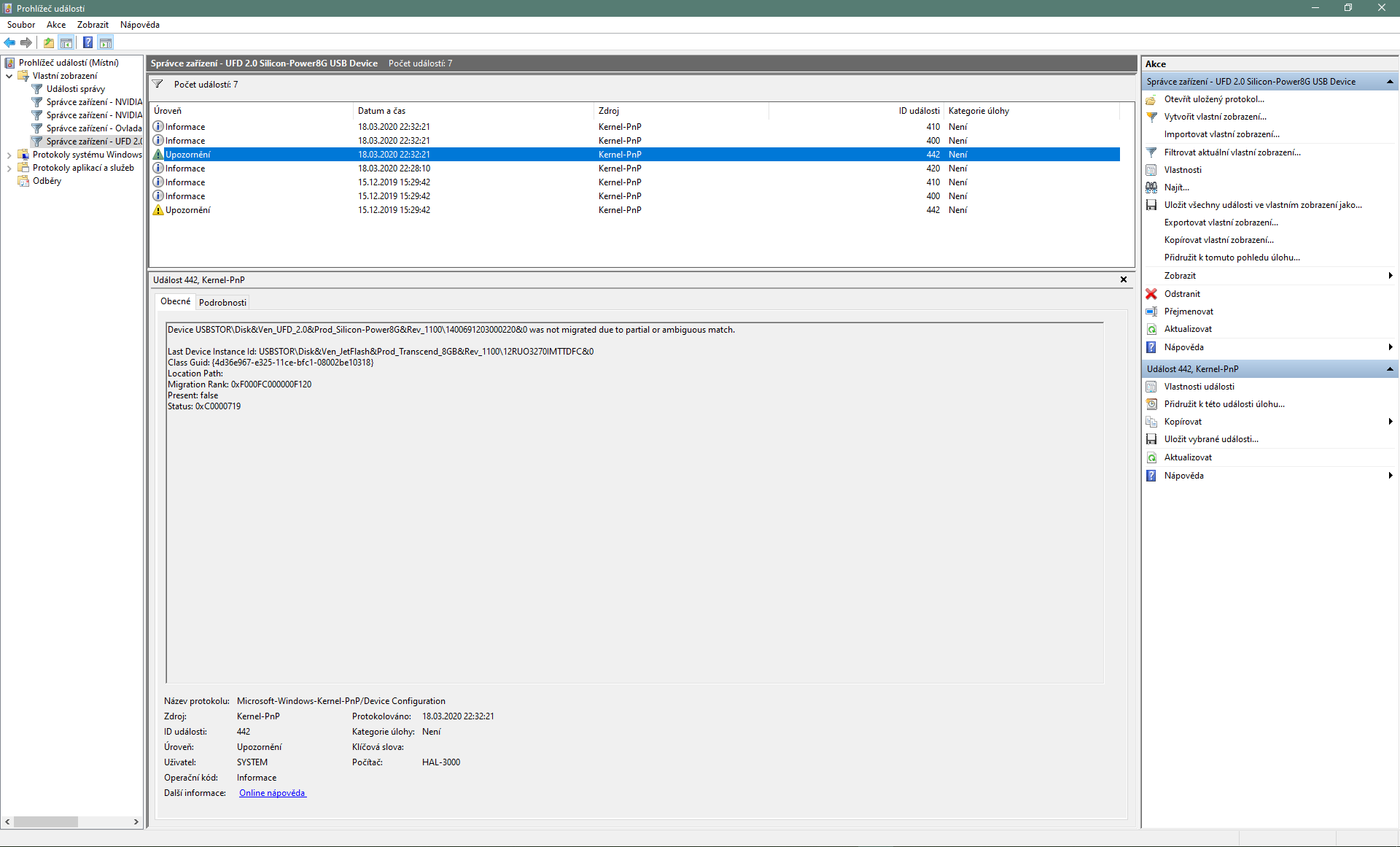Close the Událost 442 detail pane

(x=1124, y=279)
